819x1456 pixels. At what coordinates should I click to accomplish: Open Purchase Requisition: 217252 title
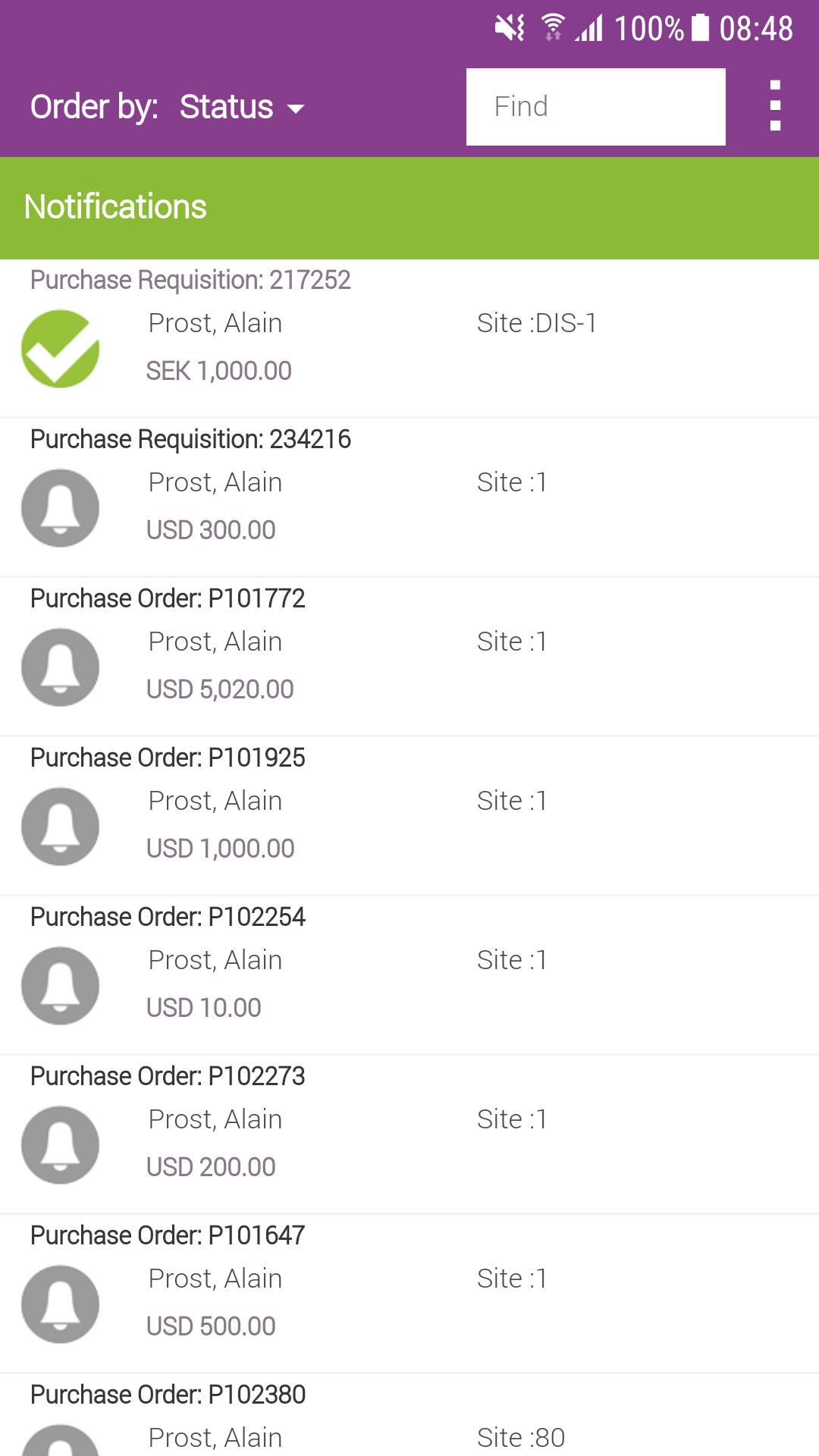[x=190, y=280]
